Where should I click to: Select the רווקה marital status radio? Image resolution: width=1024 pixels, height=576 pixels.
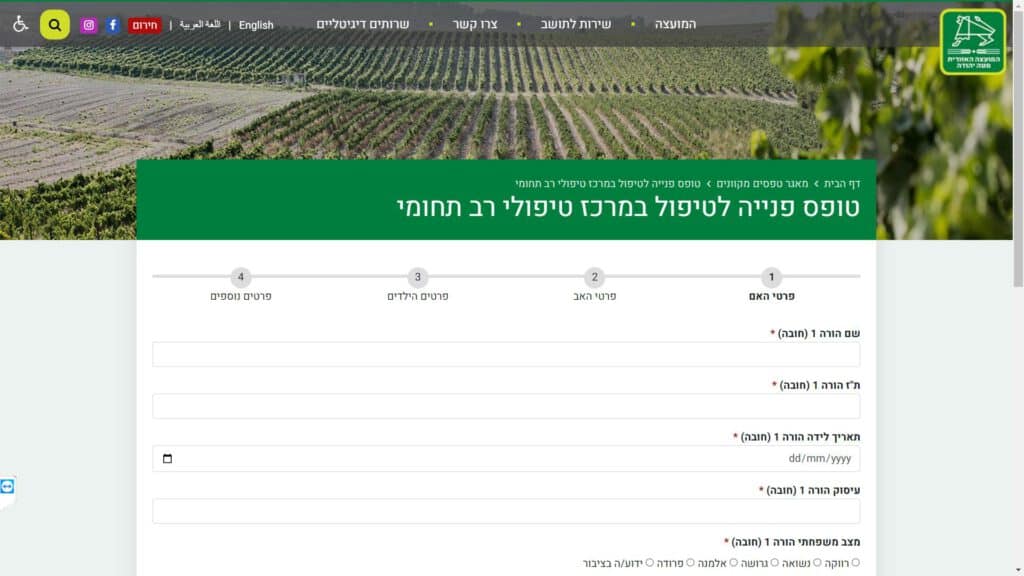tap(855, 563)
